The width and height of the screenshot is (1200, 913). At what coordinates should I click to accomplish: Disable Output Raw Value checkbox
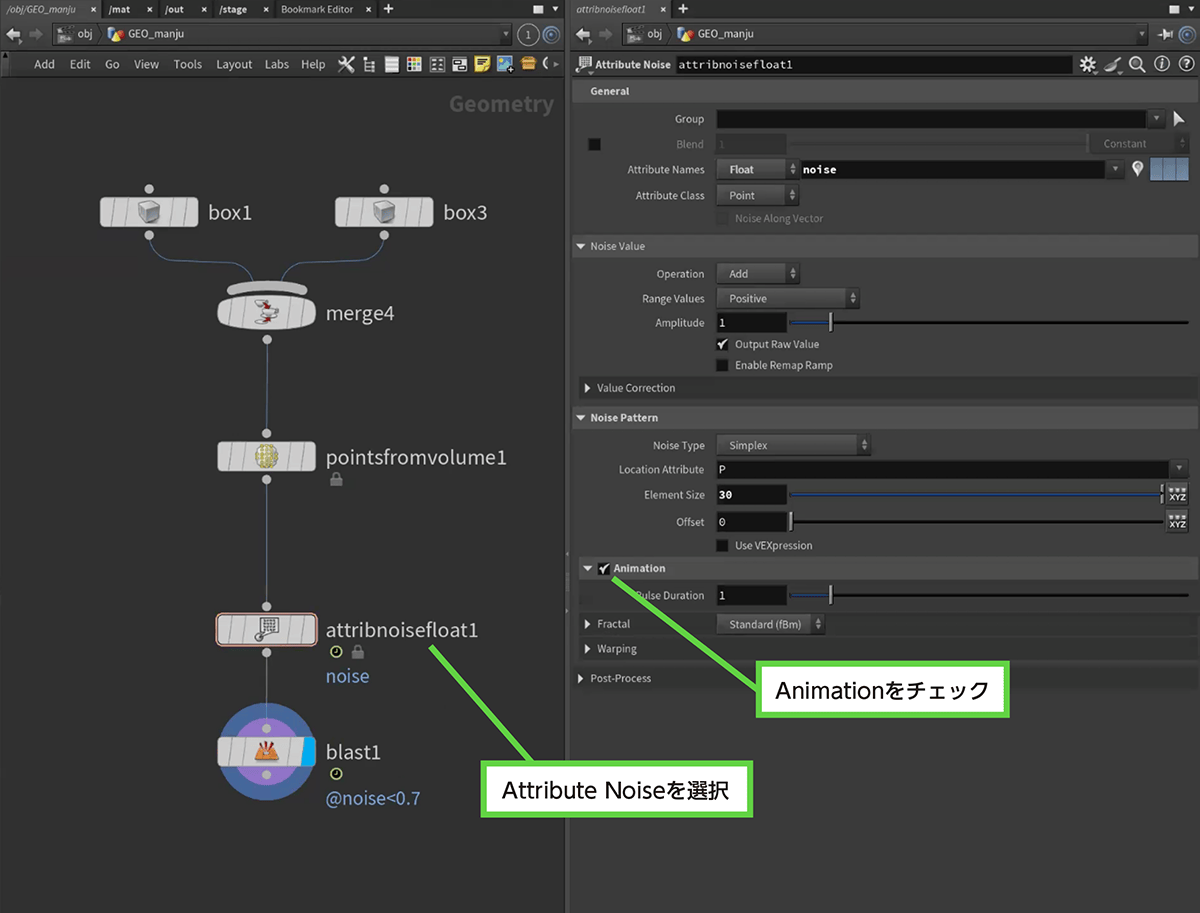723,344
